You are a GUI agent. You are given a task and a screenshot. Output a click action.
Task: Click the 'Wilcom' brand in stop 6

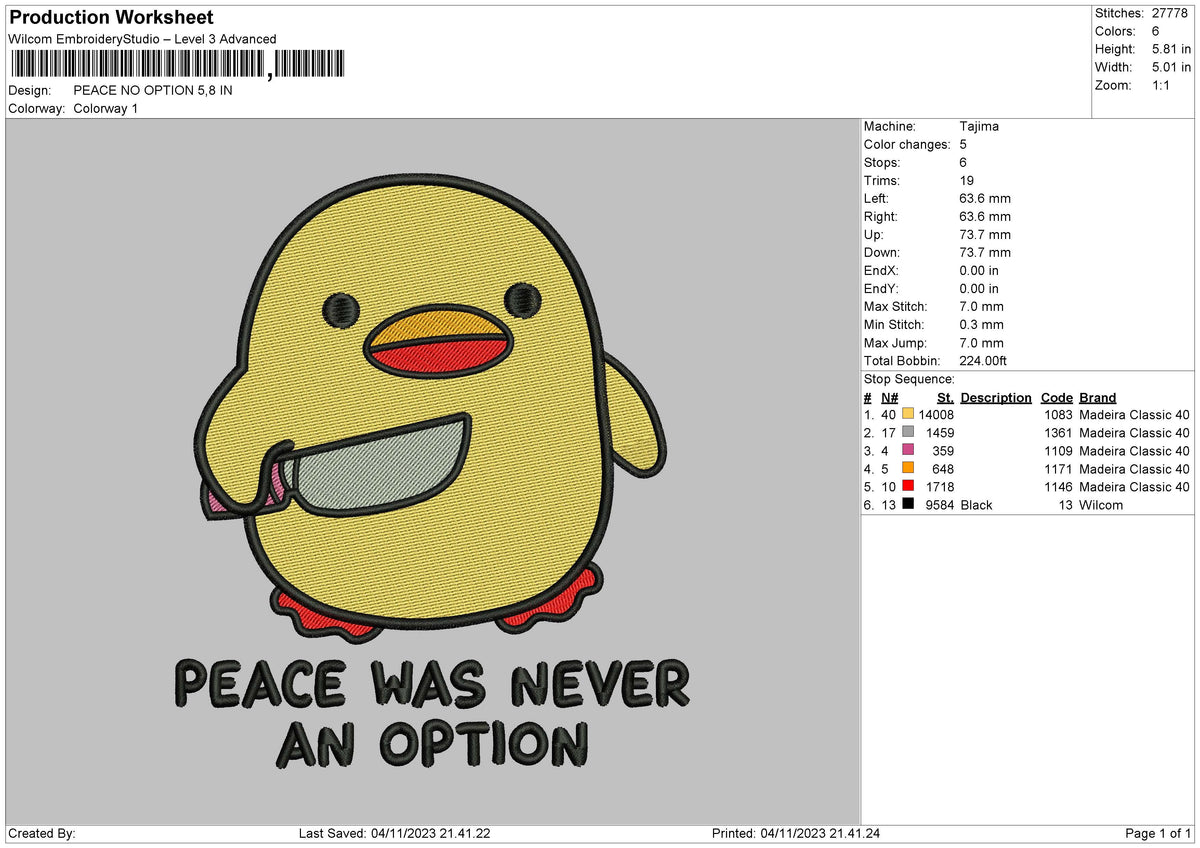[1101, 505]
